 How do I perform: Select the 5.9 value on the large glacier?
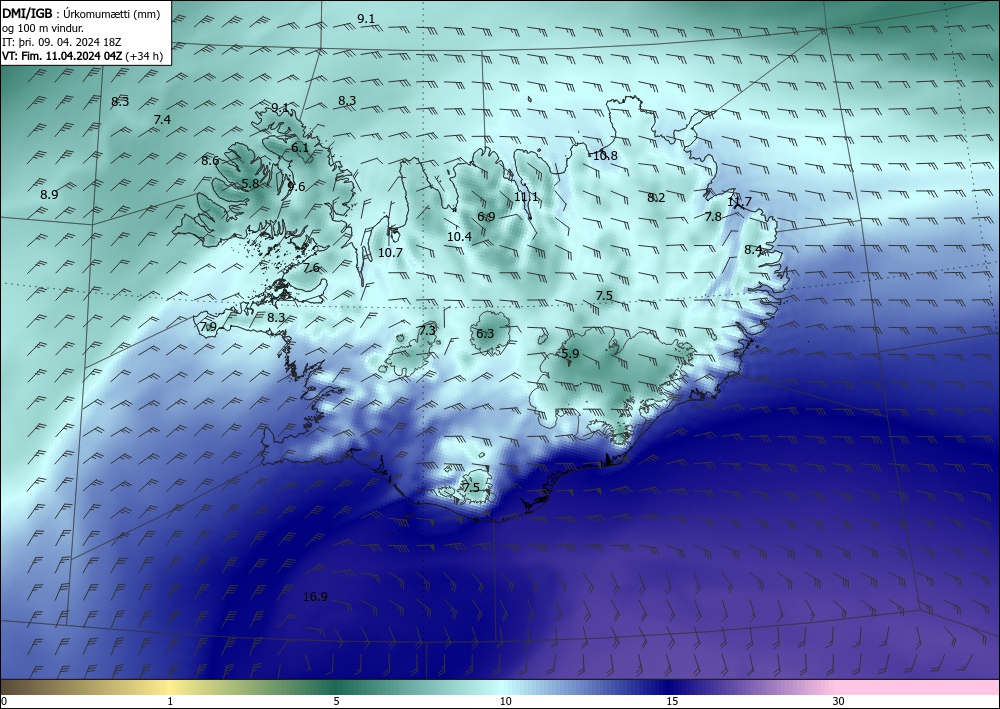click(x=570, y=353)
